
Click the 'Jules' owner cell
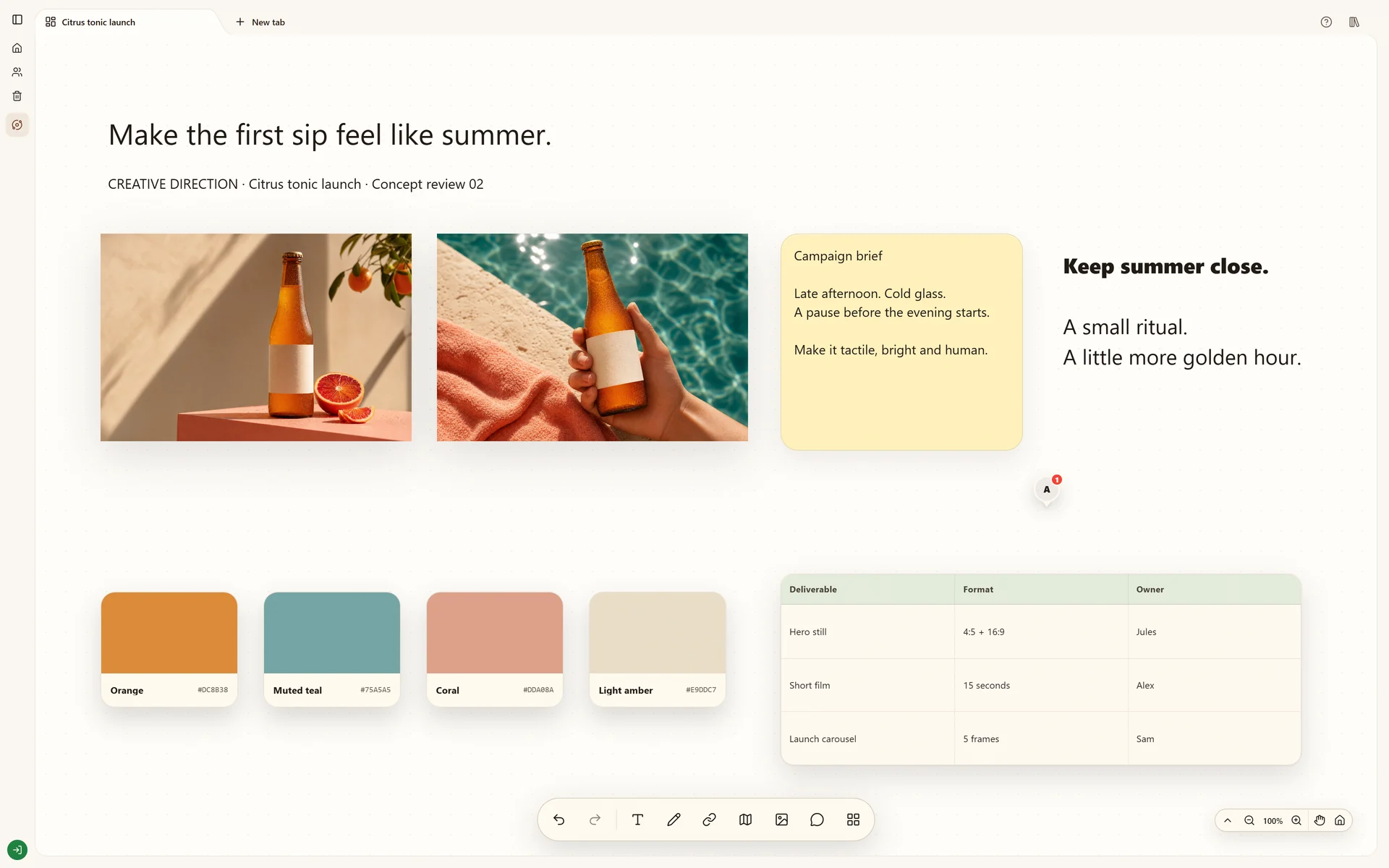[1215, 631]
